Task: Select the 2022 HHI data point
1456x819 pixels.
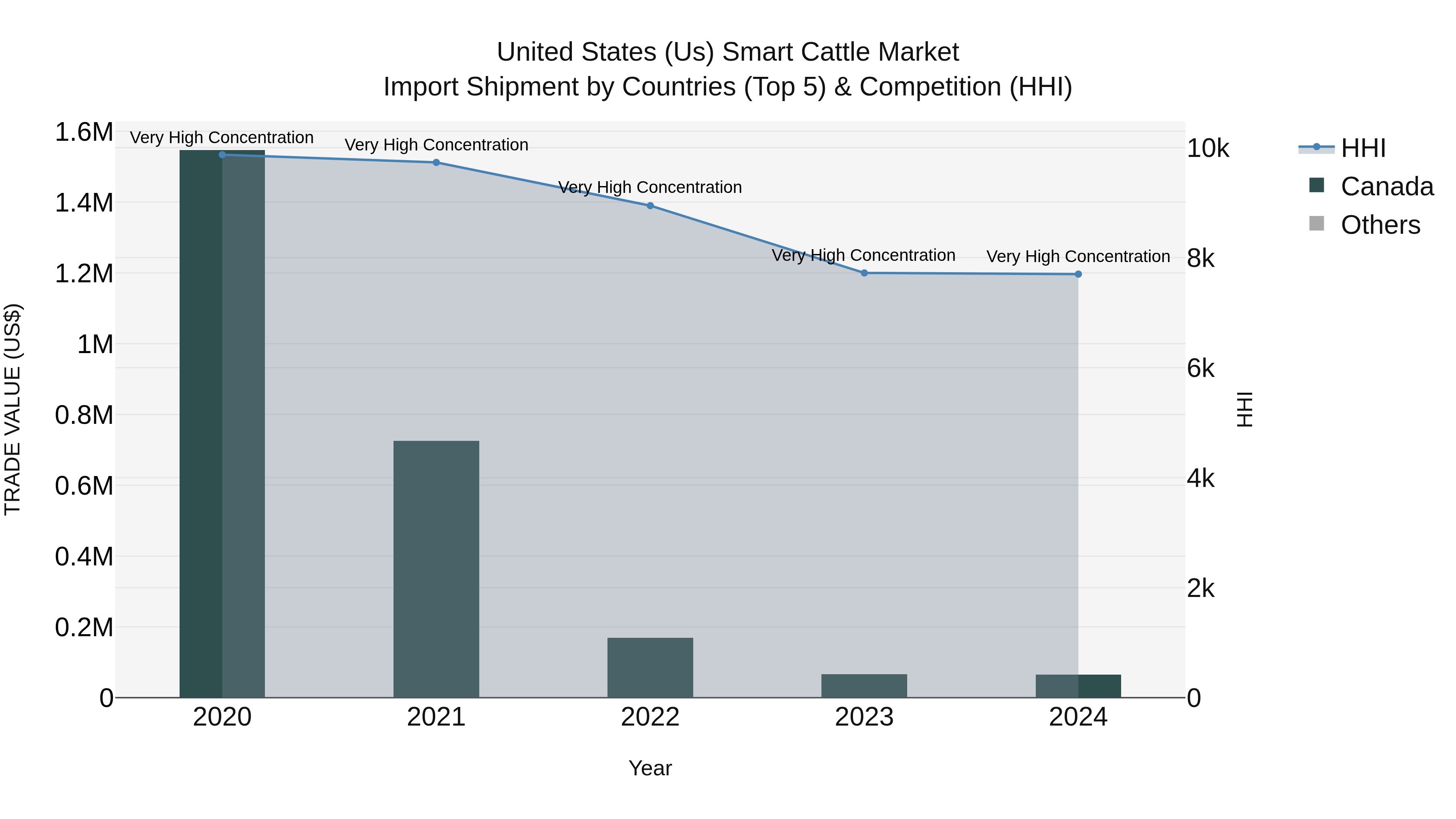Action: pos(650,206)
